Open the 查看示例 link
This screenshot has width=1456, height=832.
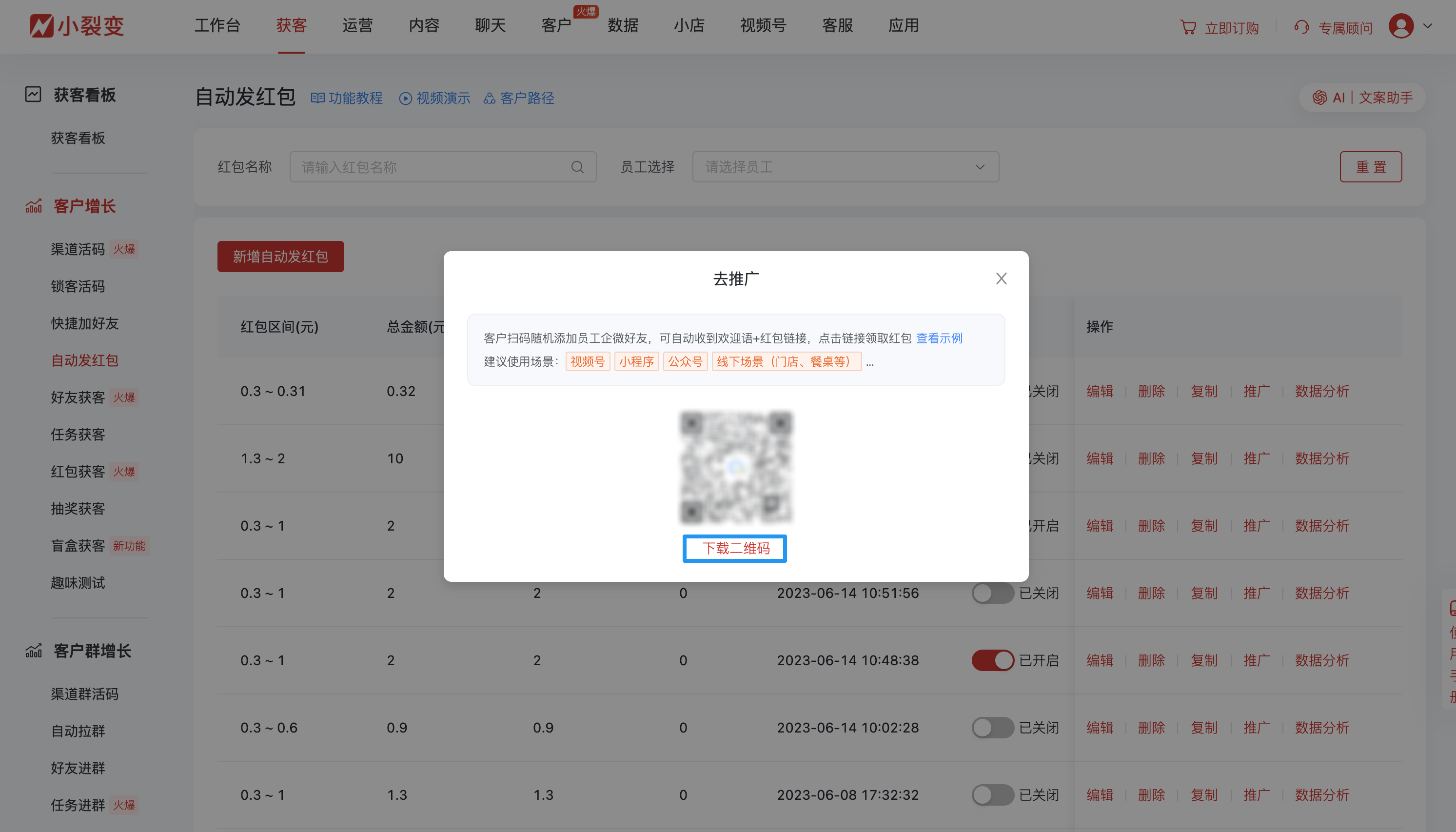coord(939,338)
